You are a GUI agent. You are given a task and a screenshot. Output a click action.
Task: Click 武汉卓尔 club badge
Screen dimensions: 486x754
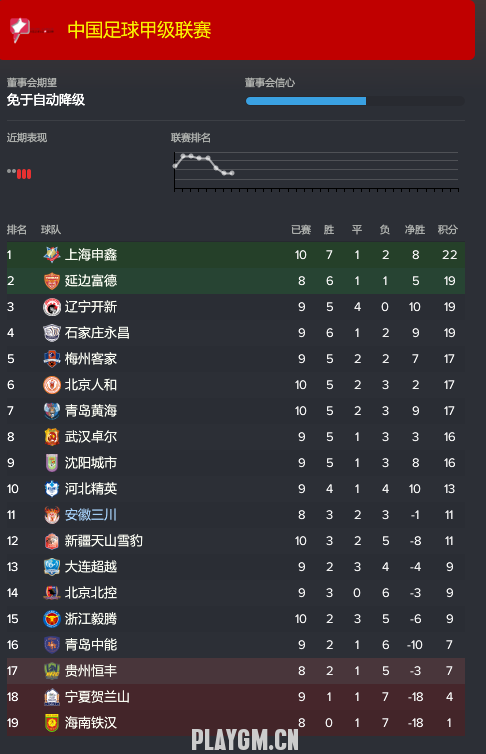click(x=51, y=437)
